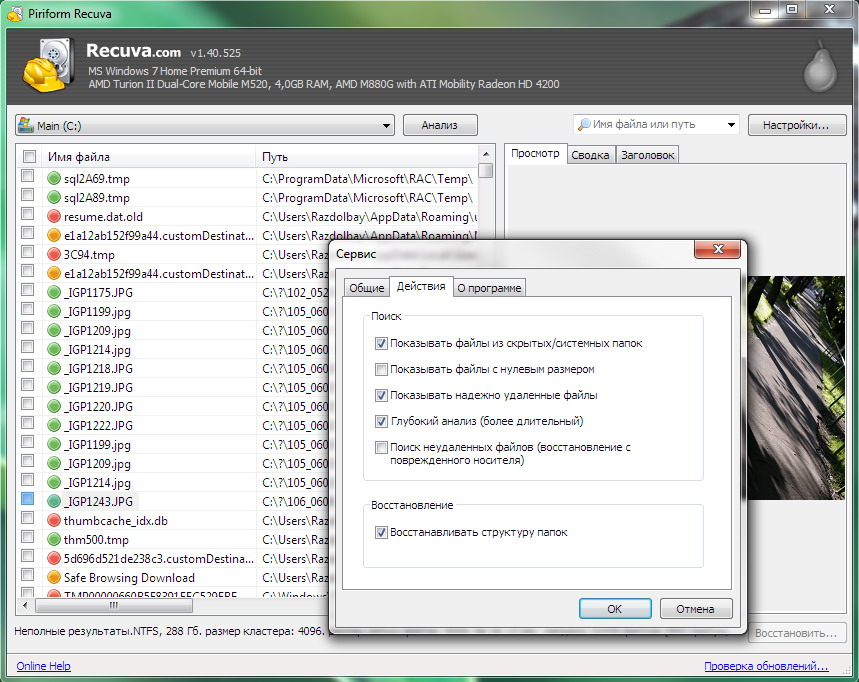
Task: Click red icon of 5d696d521de238c3.customDestina file
Action: 54,558
